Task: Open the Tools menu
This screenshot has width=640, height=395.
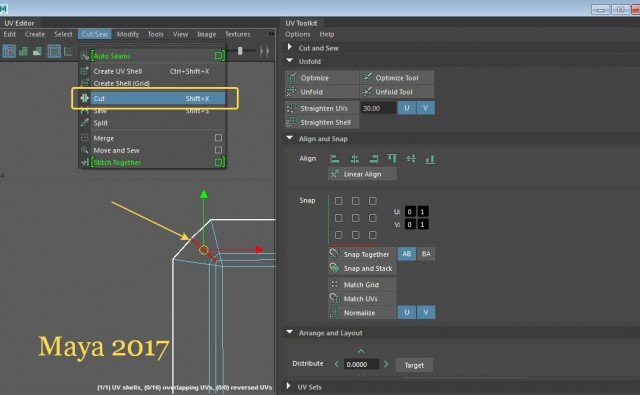Action: point(156,34)
